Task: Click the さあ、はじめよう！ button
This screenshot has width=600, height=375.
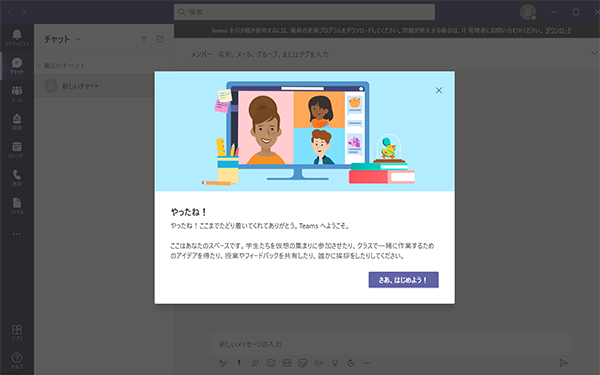Action: [x=403, y=280]
